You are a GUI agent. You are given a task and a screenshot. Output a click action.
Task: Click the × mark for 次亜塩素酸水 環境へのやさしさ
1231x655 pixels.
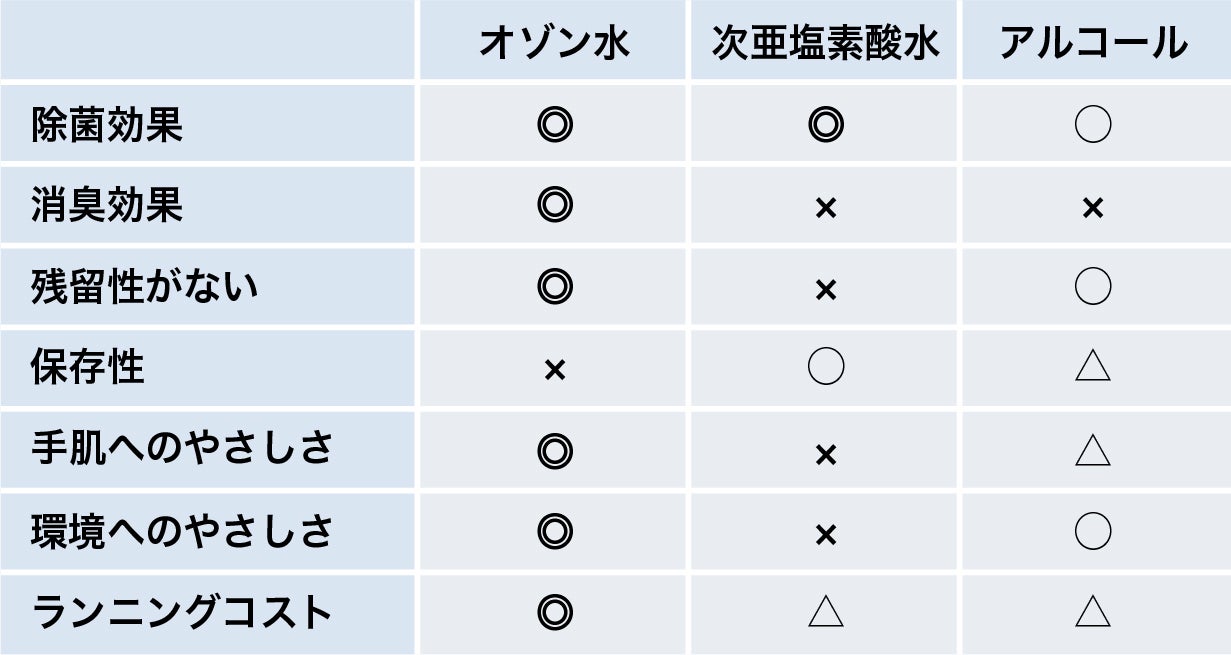[x=825, y=535]
